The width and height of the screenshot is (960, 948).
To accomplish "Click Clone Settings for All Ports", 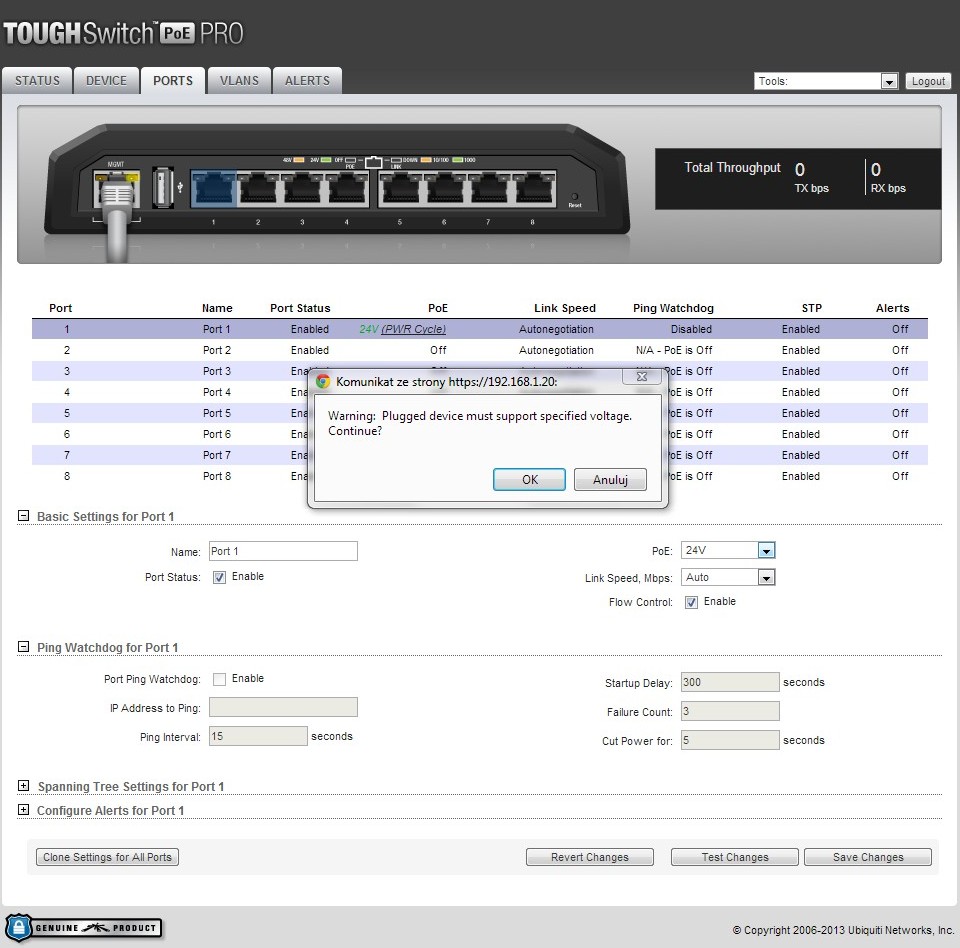I will pyautogui.click(x=107, y=857).
